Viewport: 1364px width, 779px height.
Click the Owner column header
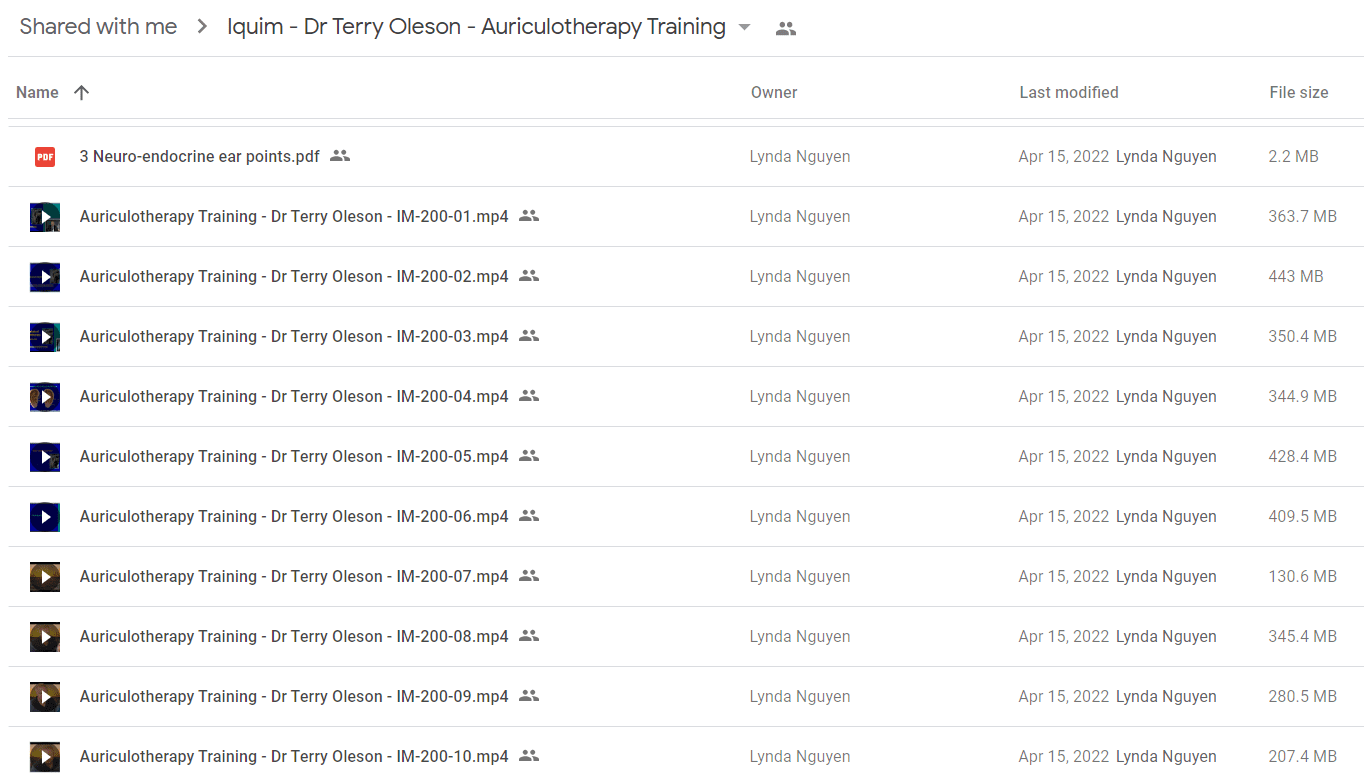point(774,92)
